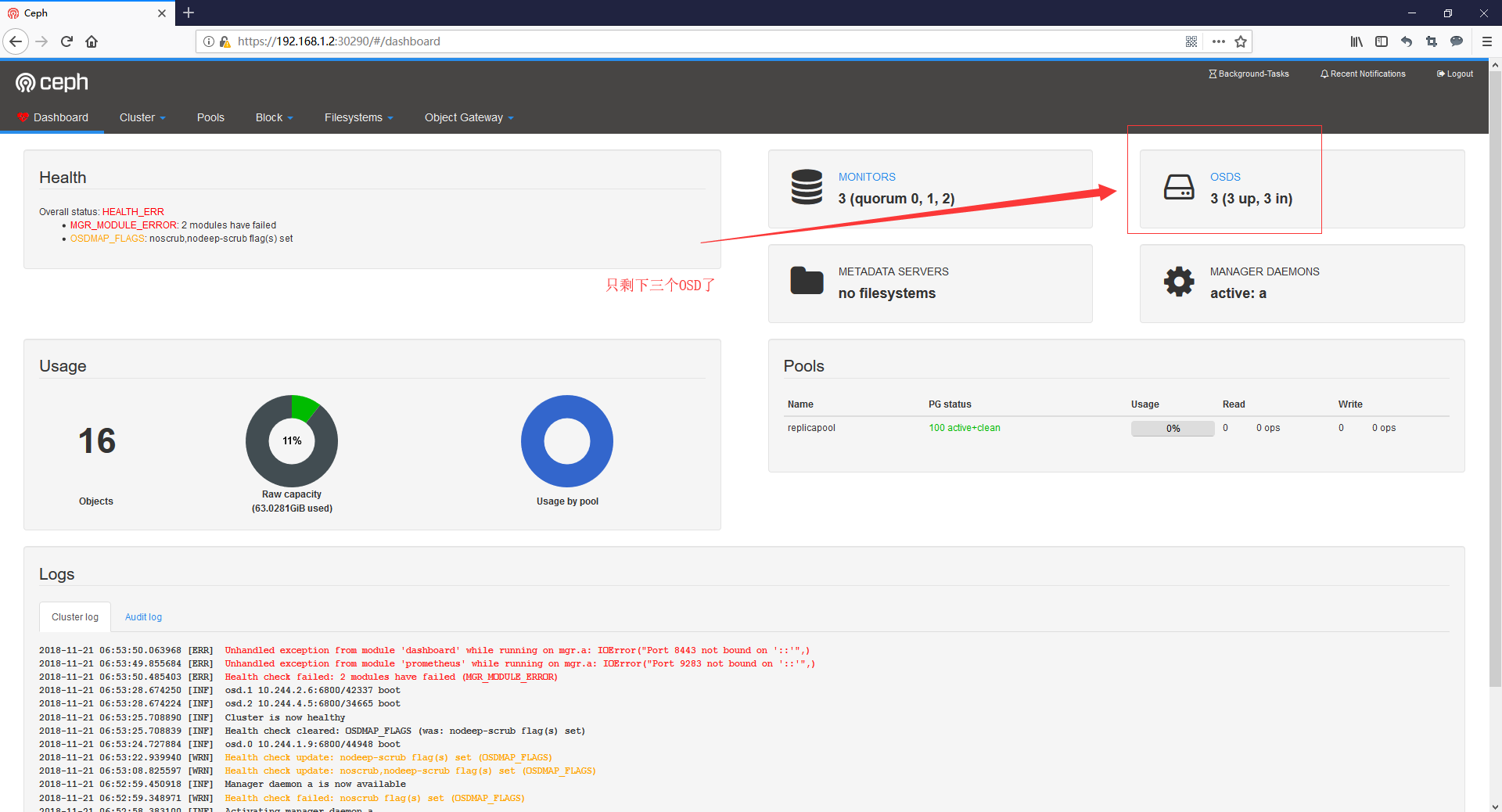The image size is (1502, 812).
Task: Expand the Object Gateway dropdown menu
Action: point(469,117)
